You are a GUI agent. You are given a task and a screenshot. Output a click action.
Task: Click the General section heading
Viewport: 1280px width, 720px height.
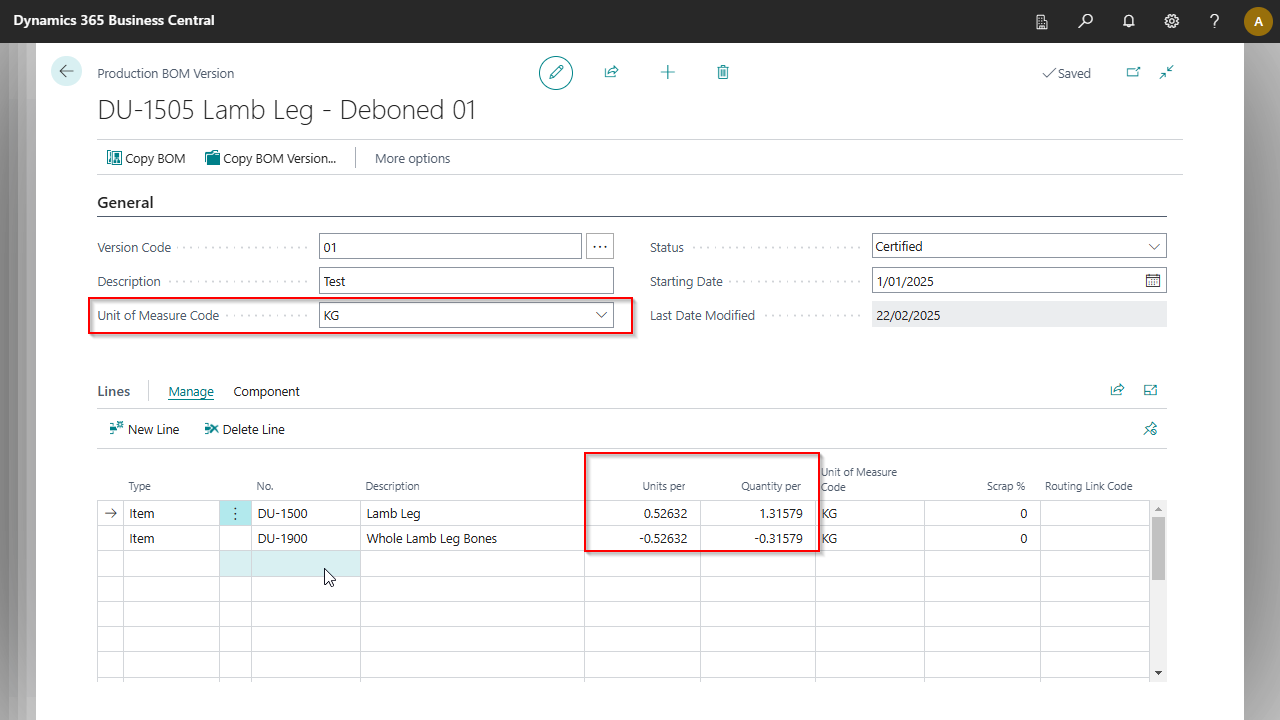tap(125, 202)
